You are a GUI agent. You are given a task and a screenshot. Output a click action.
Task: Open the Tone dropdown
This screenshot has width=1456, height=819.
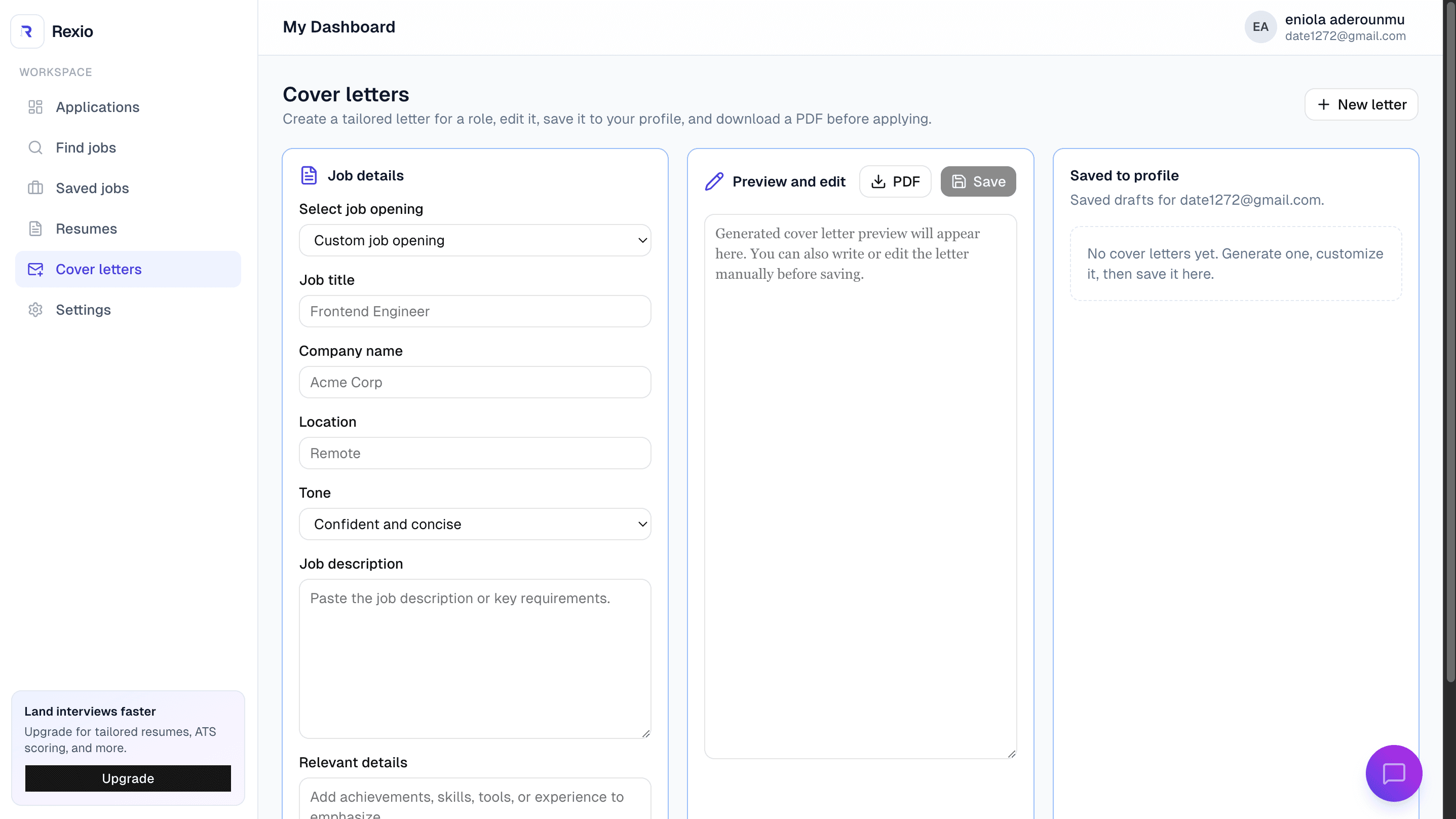475,525
